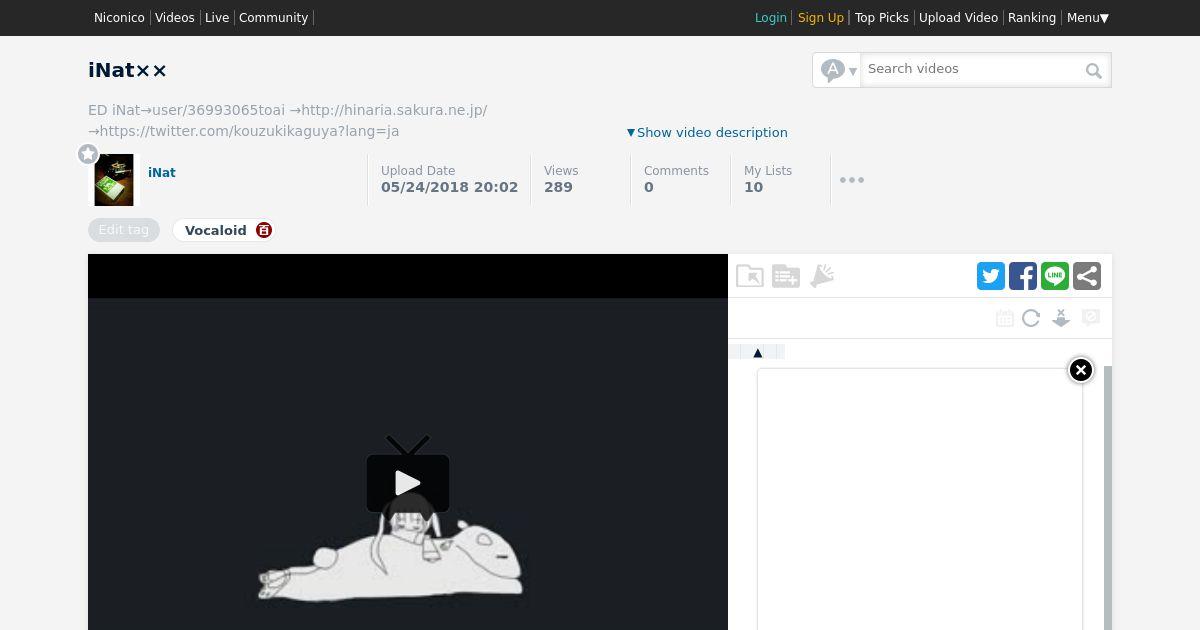Viewport: 1200px width, 630px height.
Task: Play the video with the TV play button
Action: click(408, 475)
